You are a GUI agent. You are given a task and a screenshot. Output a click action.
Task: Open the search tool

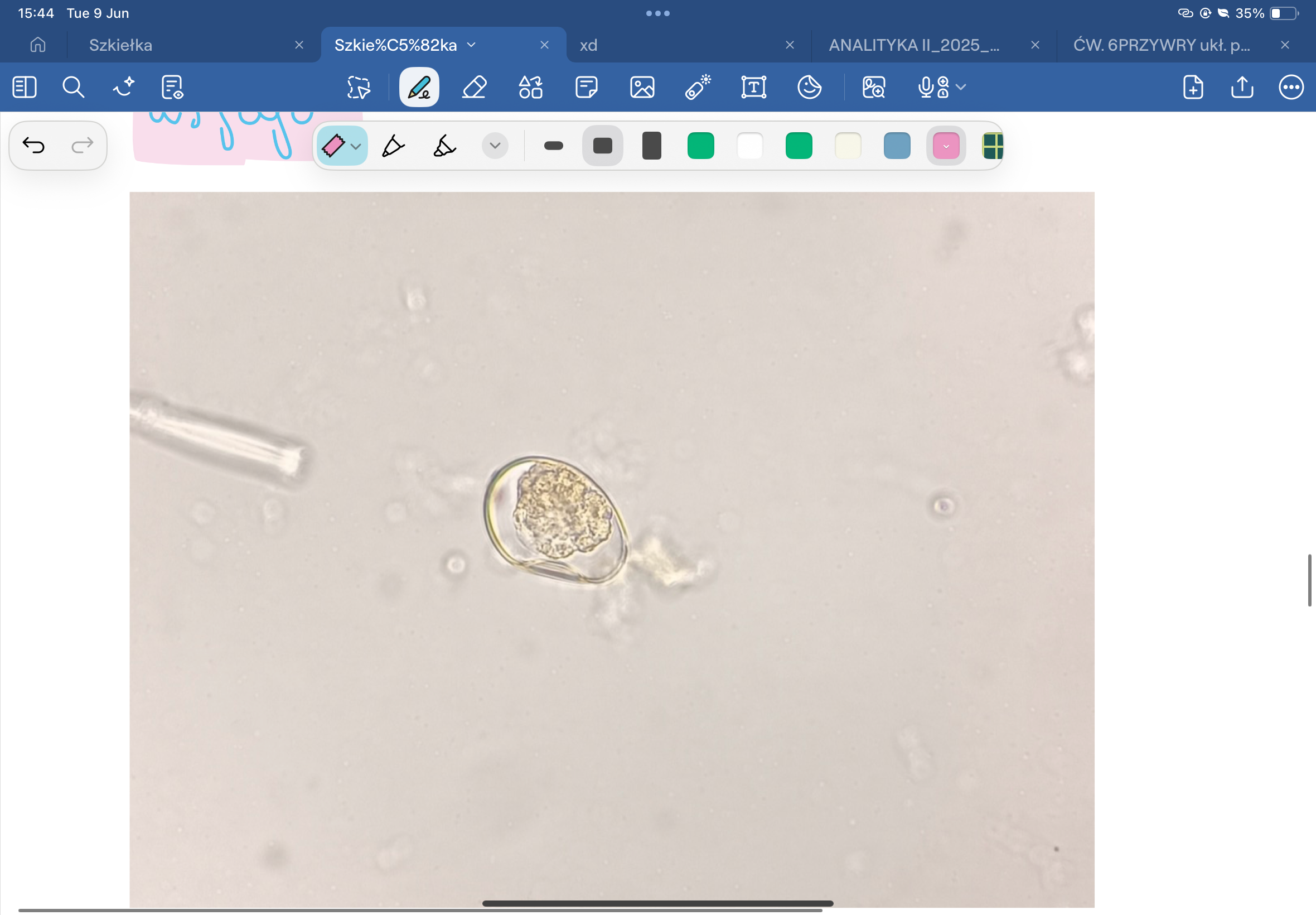tap(74, 87)
